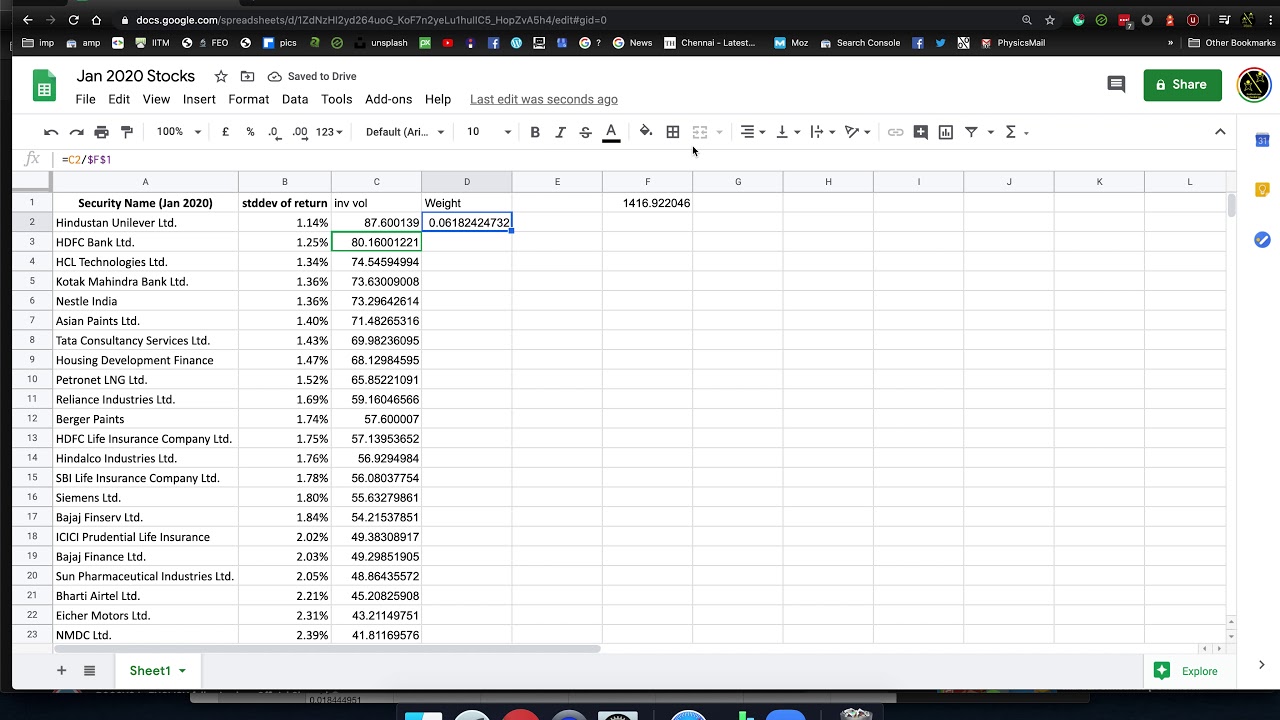Open the Tools menu
The height and width of the screenshot is (720, 1280).
point(337,99)
